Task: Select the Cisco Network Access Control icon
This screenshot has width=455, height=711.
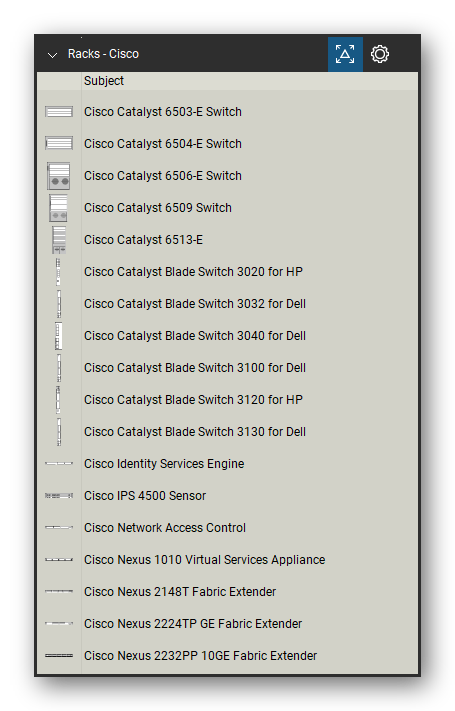Action: (x=59, y=527)
